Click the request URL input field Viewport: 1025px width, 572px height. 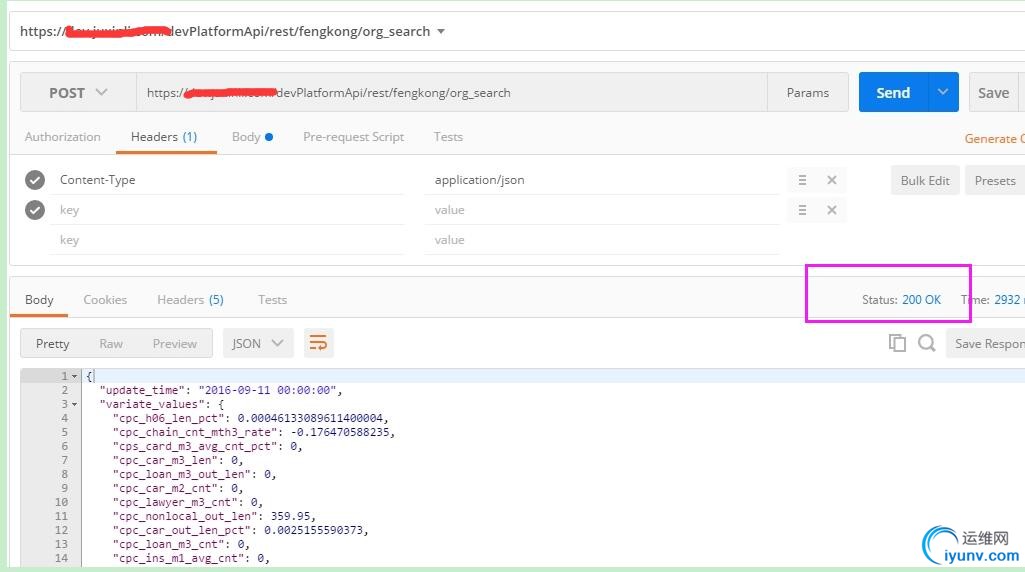tap(450, 92)
